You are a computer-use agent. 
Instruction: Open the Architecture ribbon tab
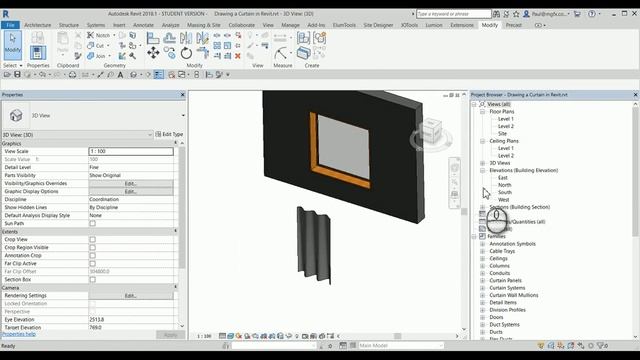coord(38,25)
